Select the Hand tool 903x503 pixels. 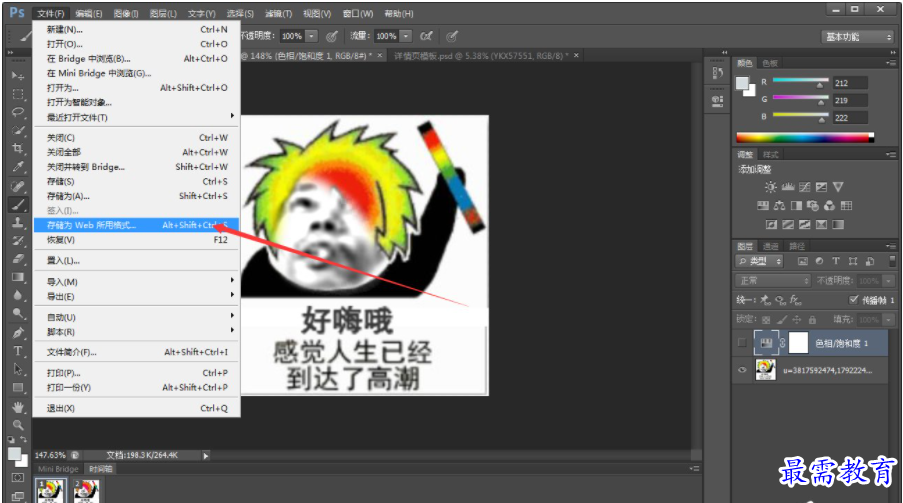tap(18, 407)
